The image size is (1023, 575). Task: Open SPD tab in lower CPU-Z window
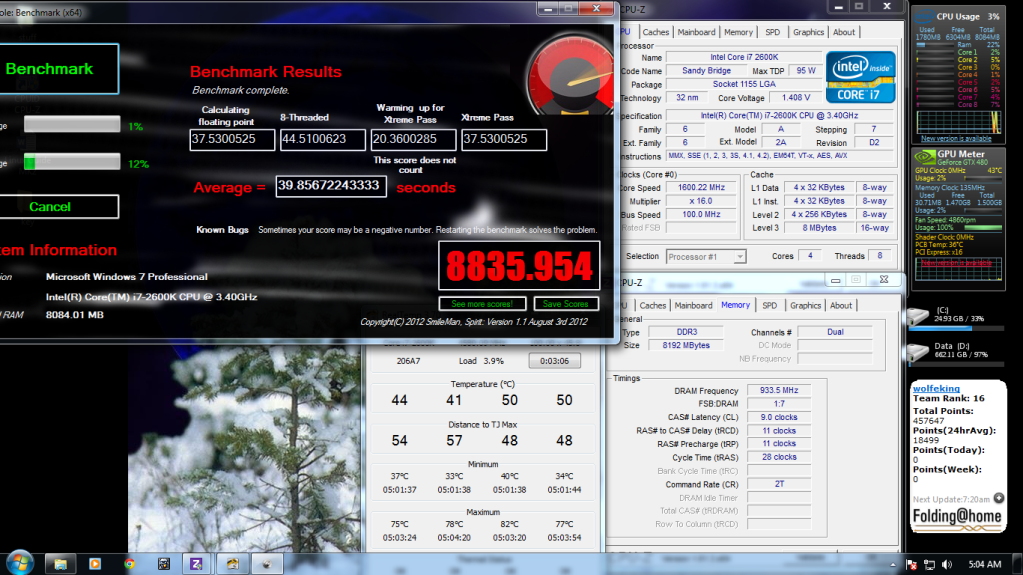pyautogui.click(x=770, y=305)
